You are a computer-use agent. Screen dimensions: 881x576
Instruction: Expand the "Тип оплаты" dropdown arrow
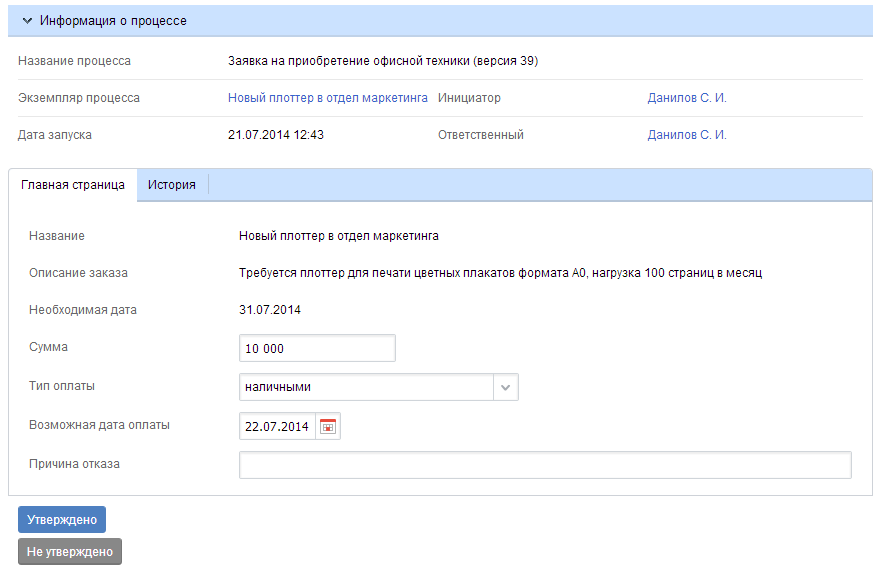(505, 387)
